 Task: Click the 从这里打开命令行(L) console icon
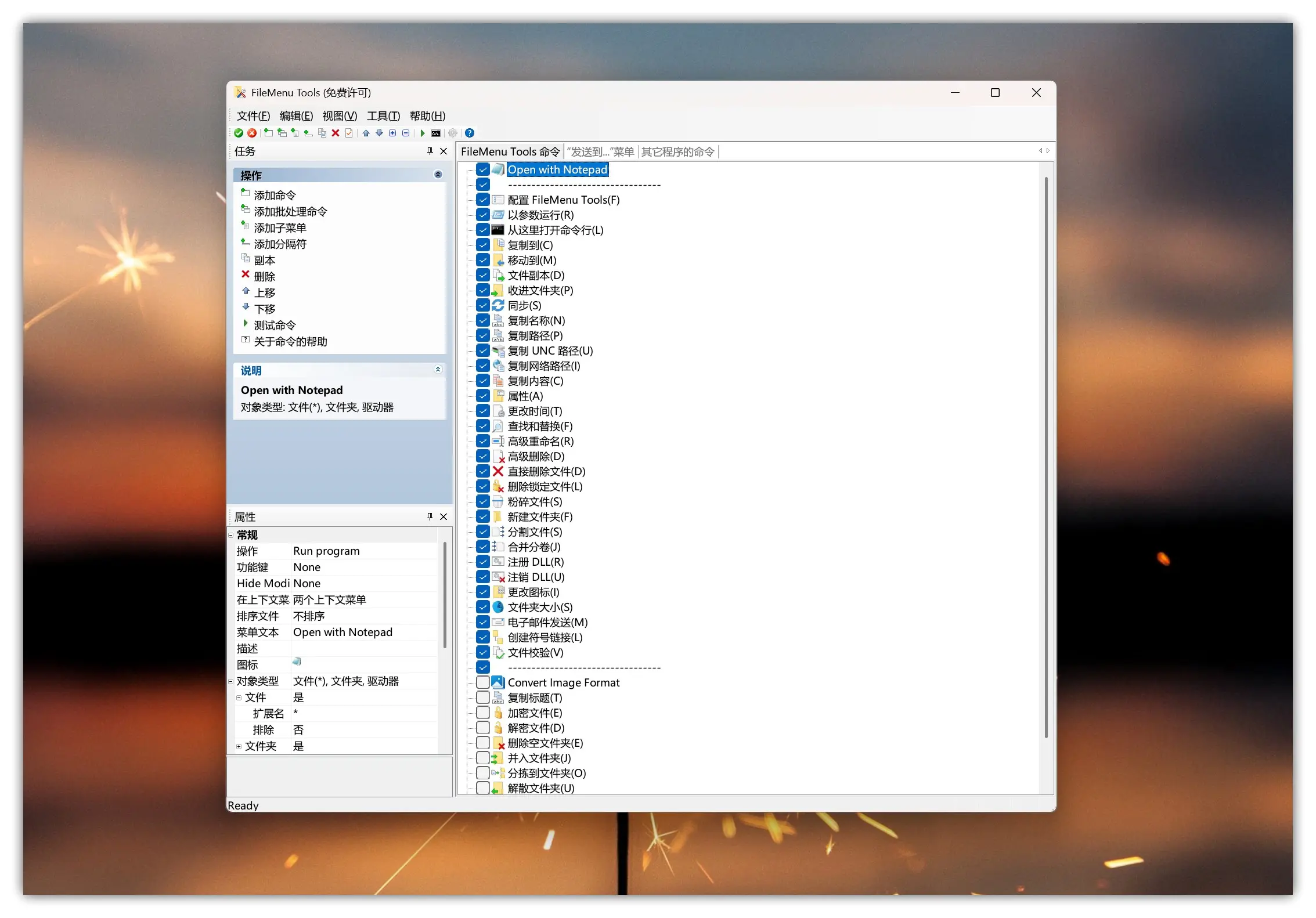click(498, 230)
